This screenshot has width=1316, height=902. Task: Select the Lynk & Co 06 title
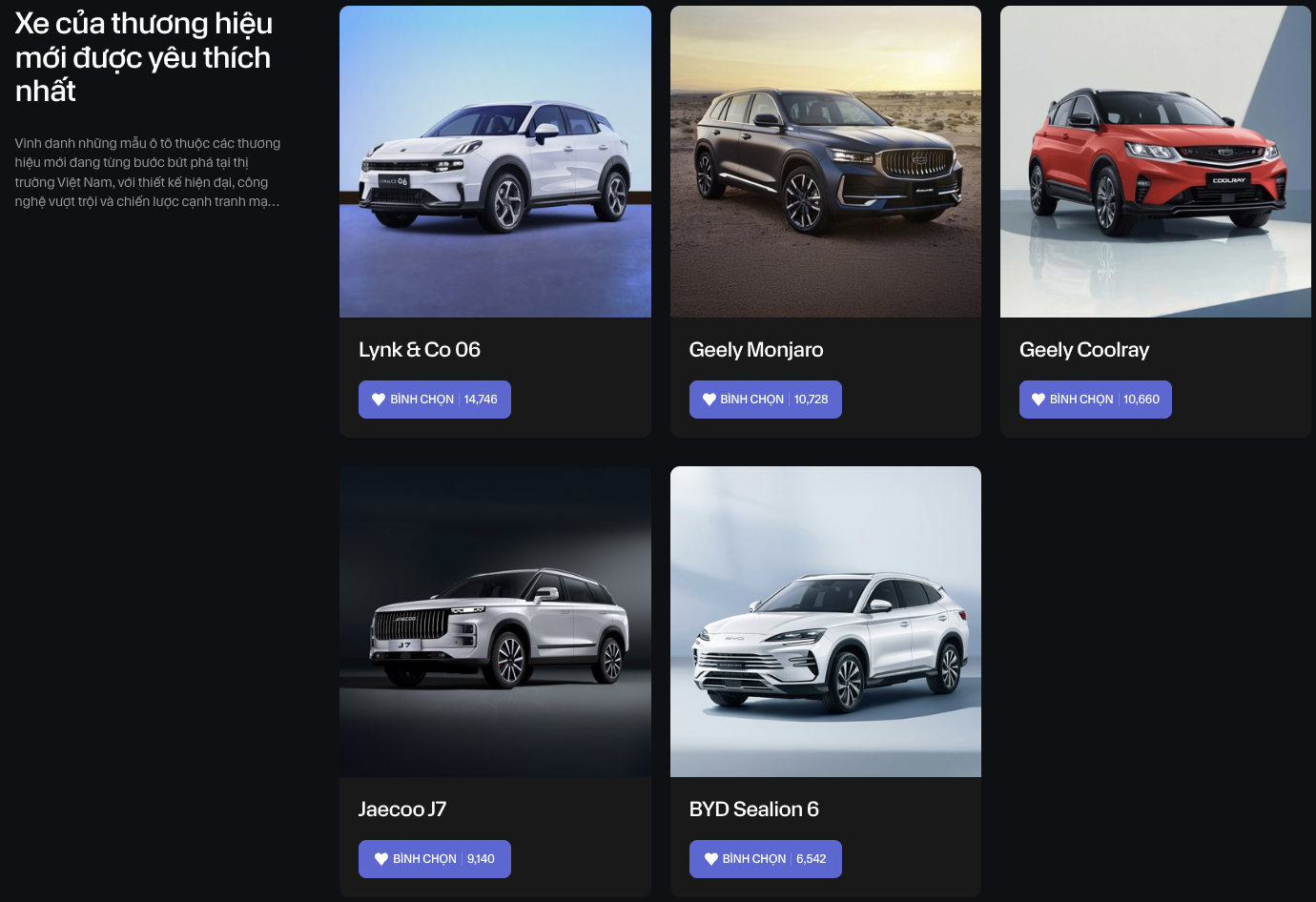[x=420, y=350]
